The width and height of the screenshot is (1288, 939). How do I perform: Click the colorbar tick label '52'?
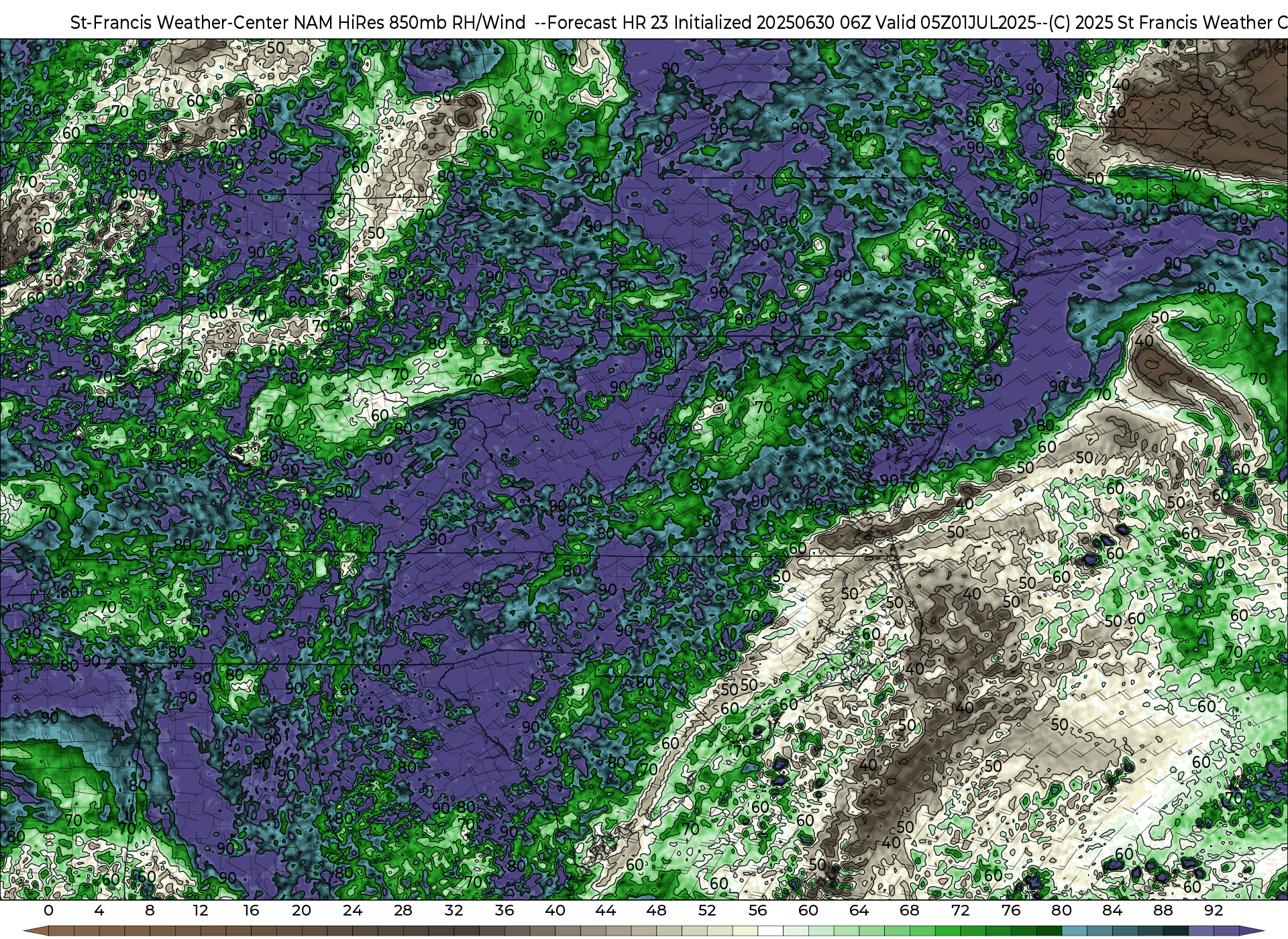[707, 911]
